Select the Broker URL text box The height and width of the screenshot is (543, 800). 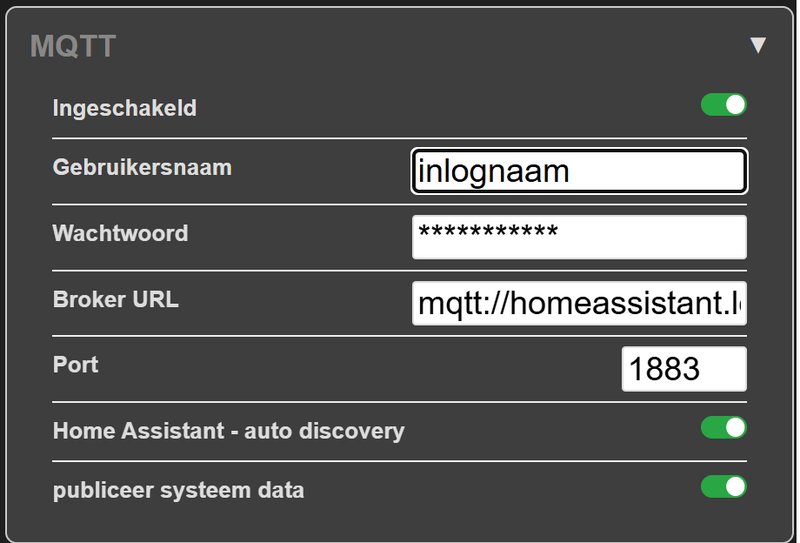(x=579, y=303)
